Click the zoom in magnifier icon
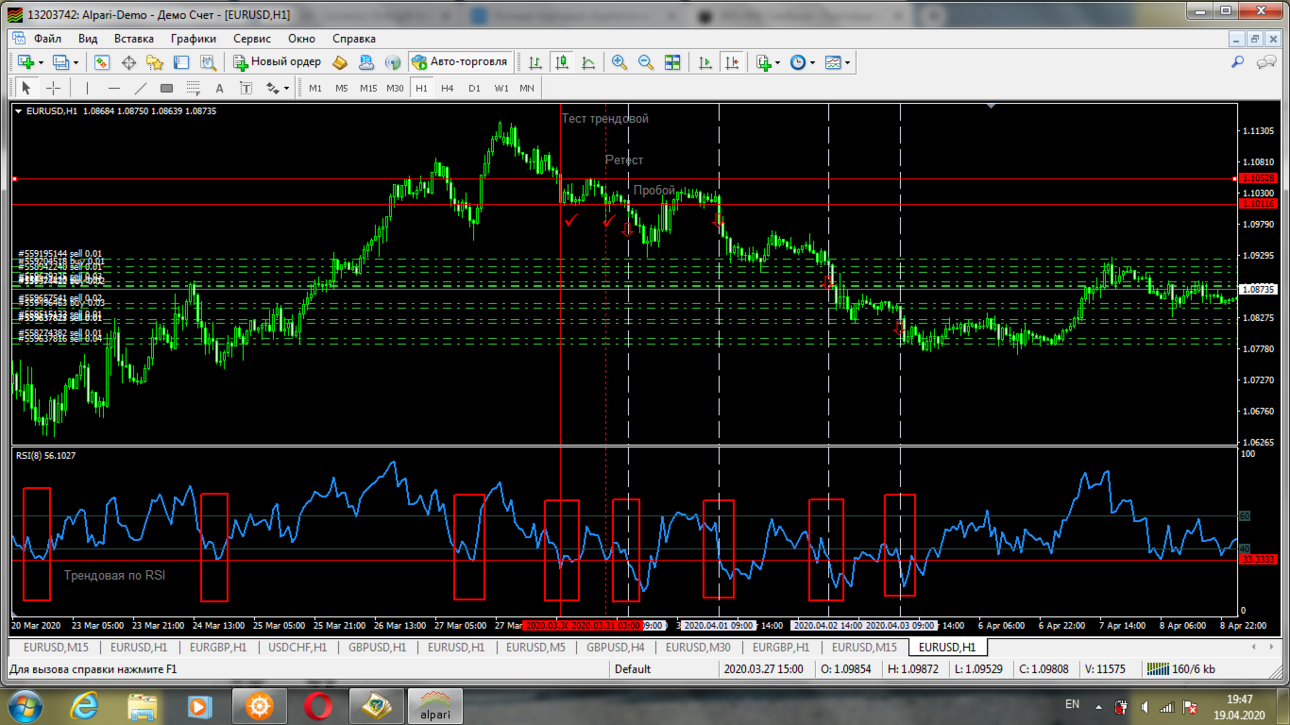This screenshot has height=725, width=1290. pos(619,62)
